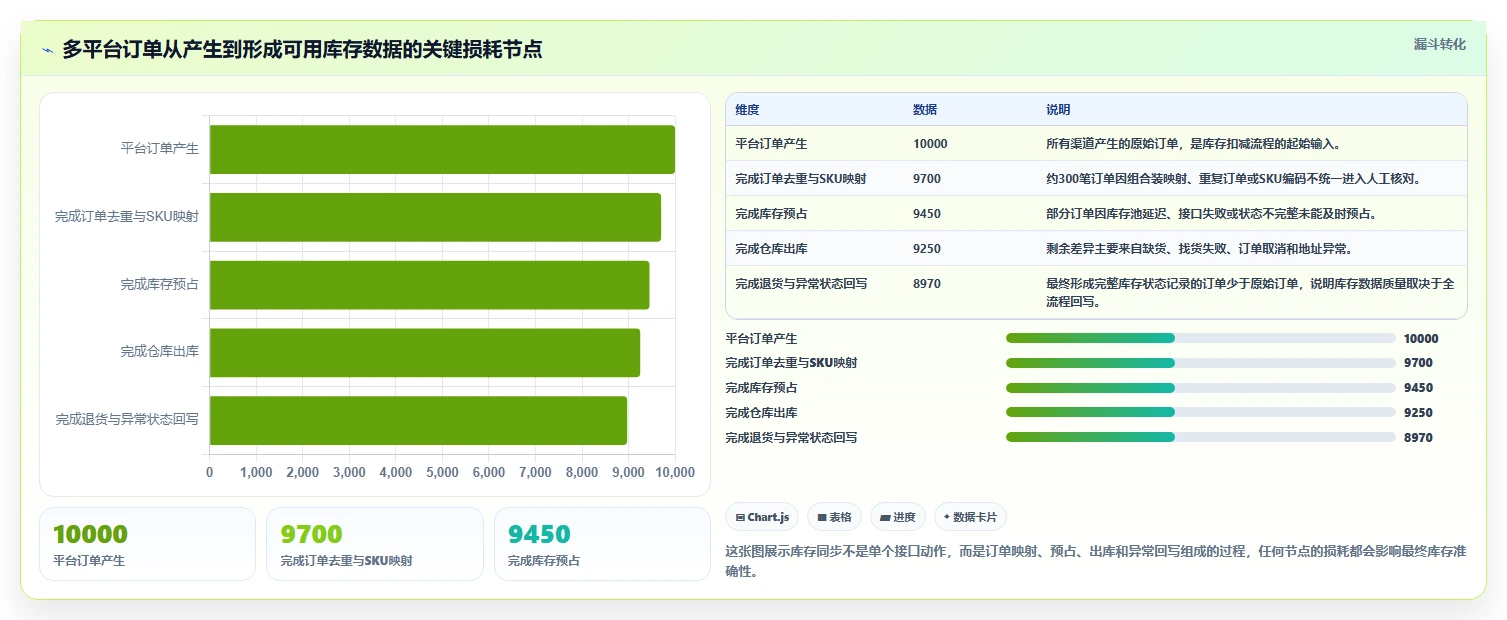Viewport: 1507px width, 620px height.
Task: Click table cell 平台订单产生
Action: click(x=771, y=144)
